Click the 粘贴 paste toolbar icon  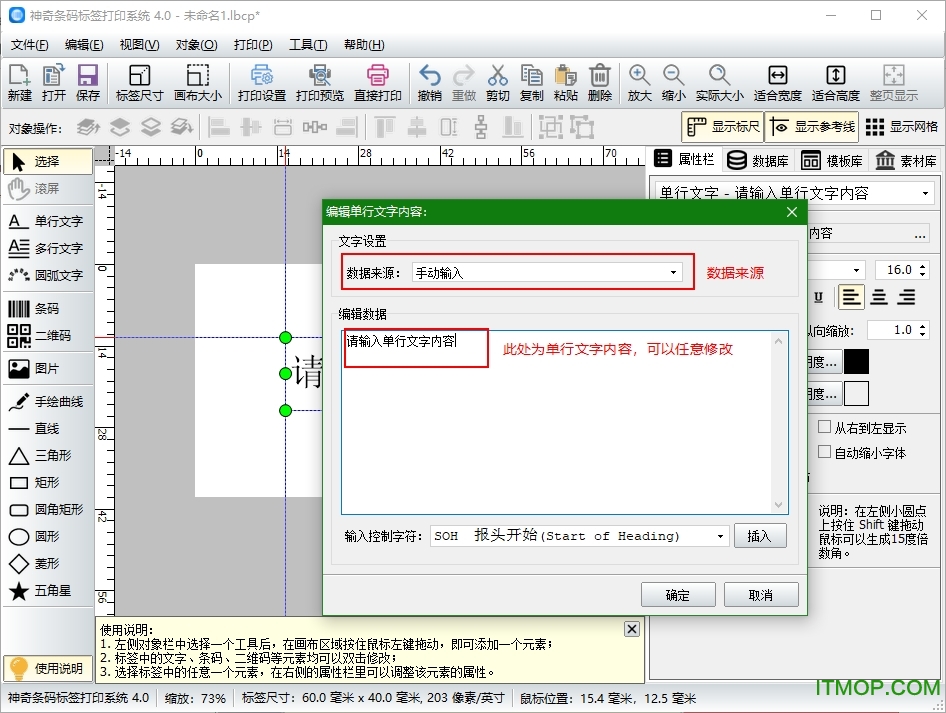(x=565, y=80)
